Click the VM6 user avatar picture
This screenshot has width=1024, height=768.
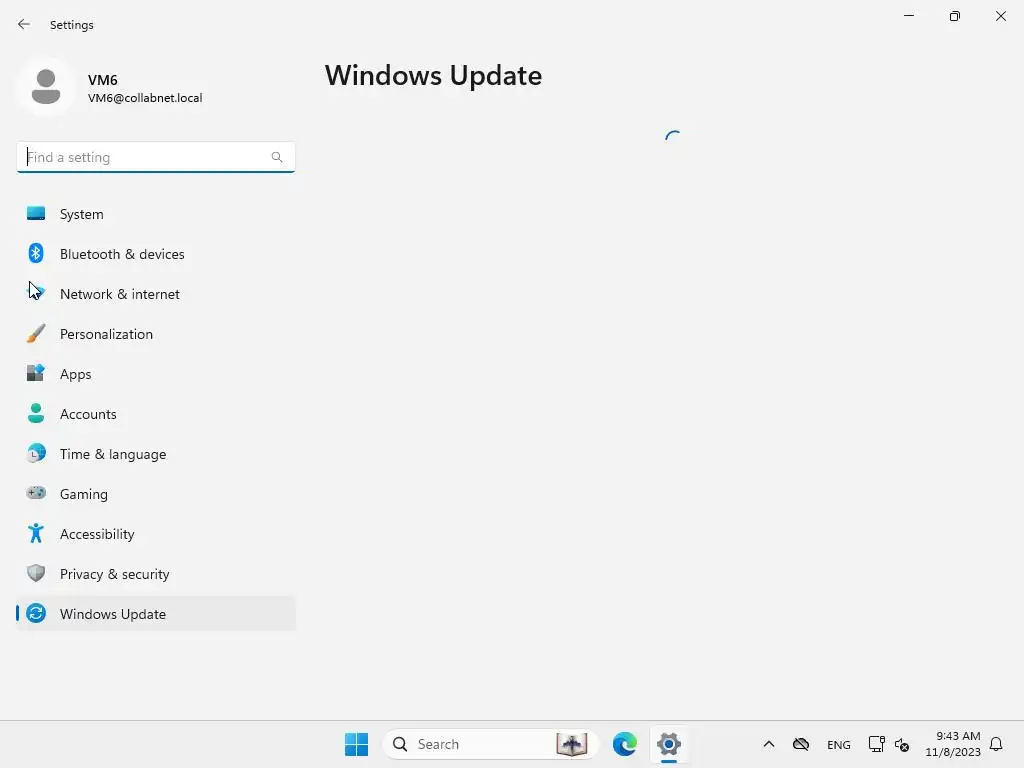point(46,87)
